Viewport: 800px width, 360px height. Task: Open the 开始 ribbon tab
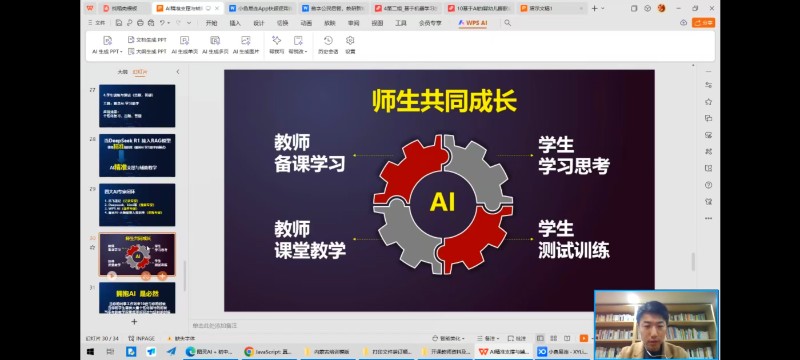tap(211, 23)
